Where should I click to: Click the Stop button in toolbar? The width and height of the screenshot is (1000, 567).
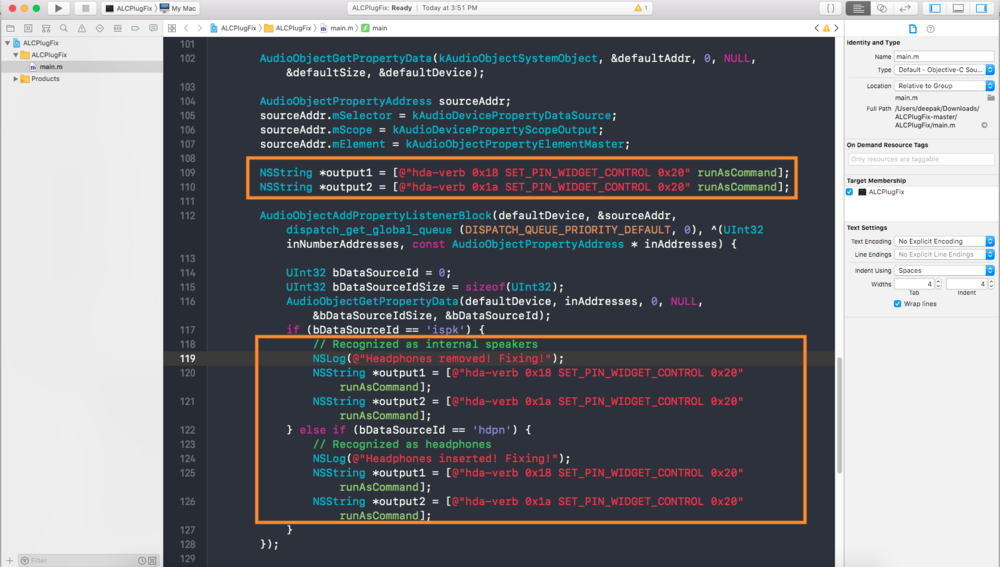tap(83, 8)
